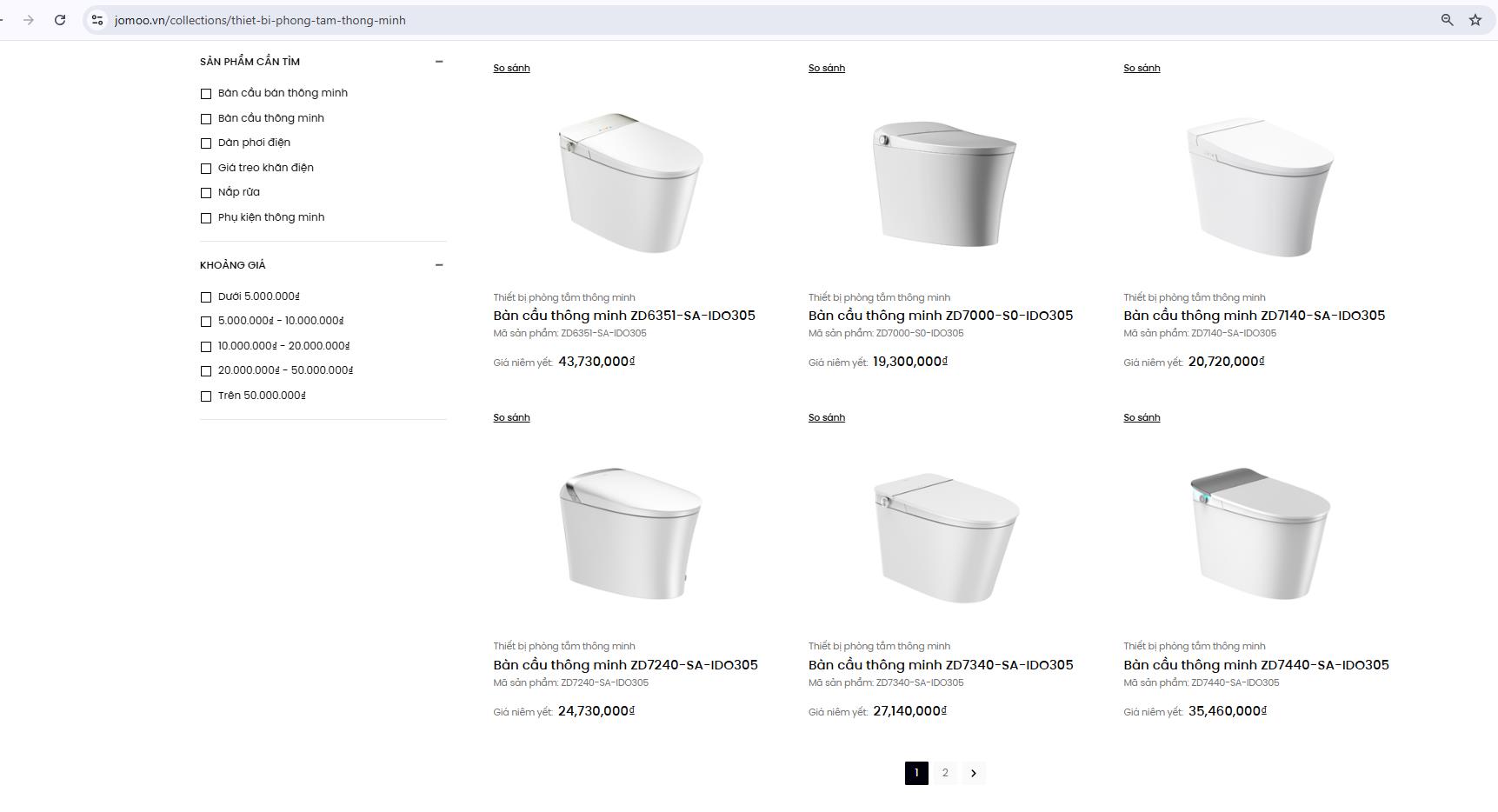Check the 'Bàn cầu thông minh' filter
1498x812 pixels.
pos(206,118)
